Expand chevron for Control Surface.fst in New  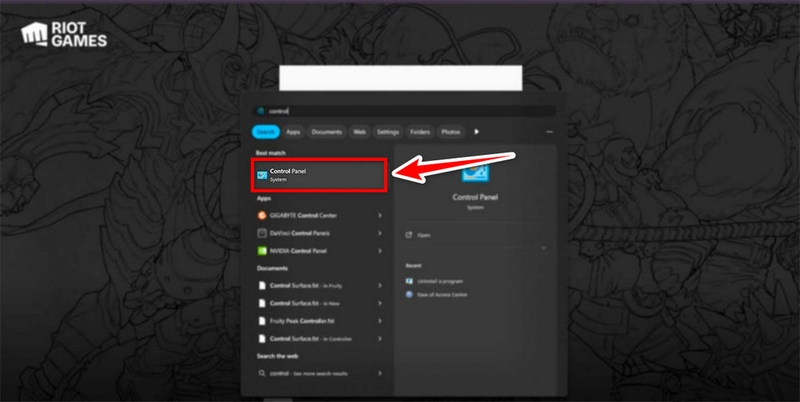pyautogui.click(x=380, y=304)
